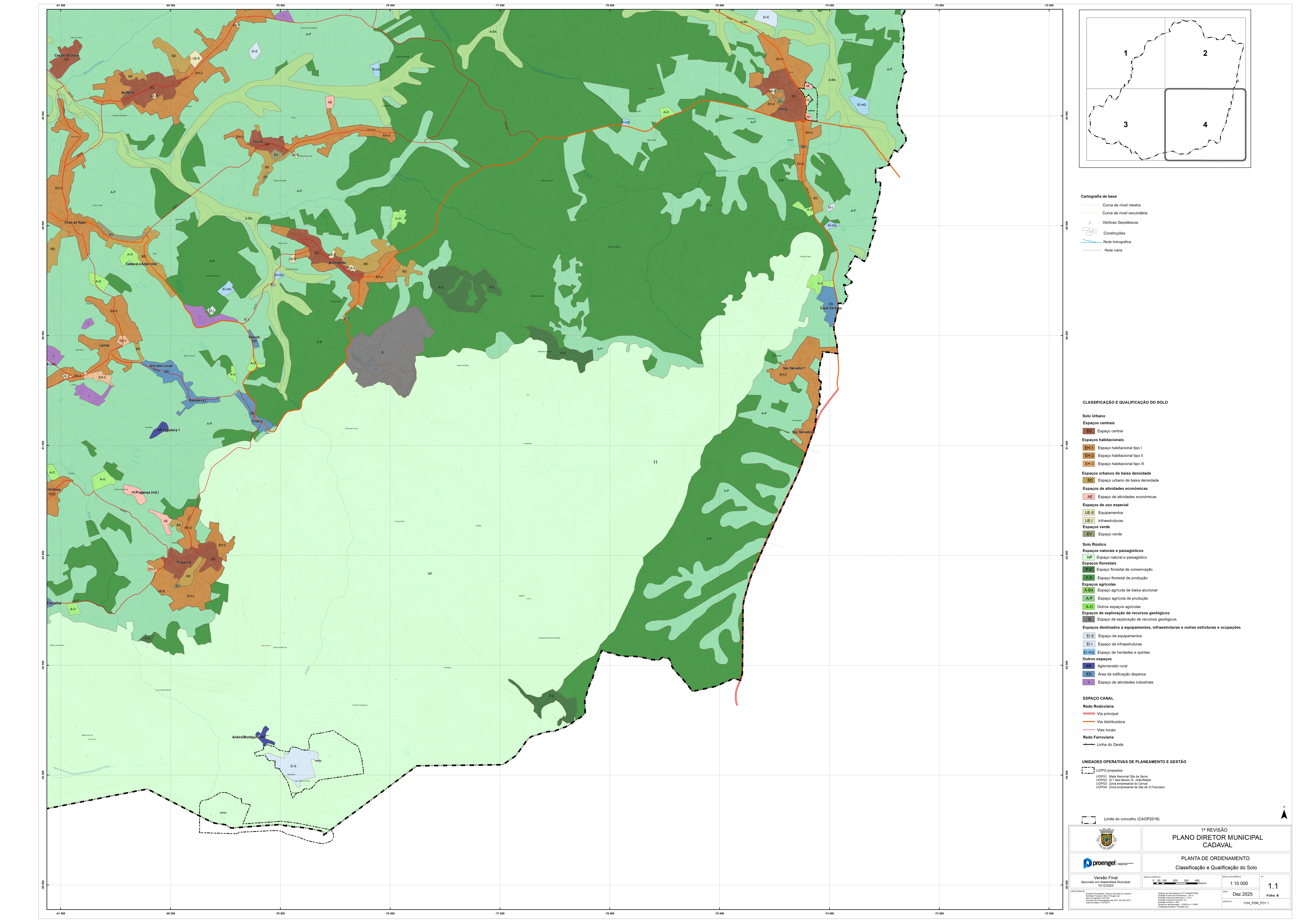Click the 'Cadaval e Adão lobo' map label

(141, 264)
